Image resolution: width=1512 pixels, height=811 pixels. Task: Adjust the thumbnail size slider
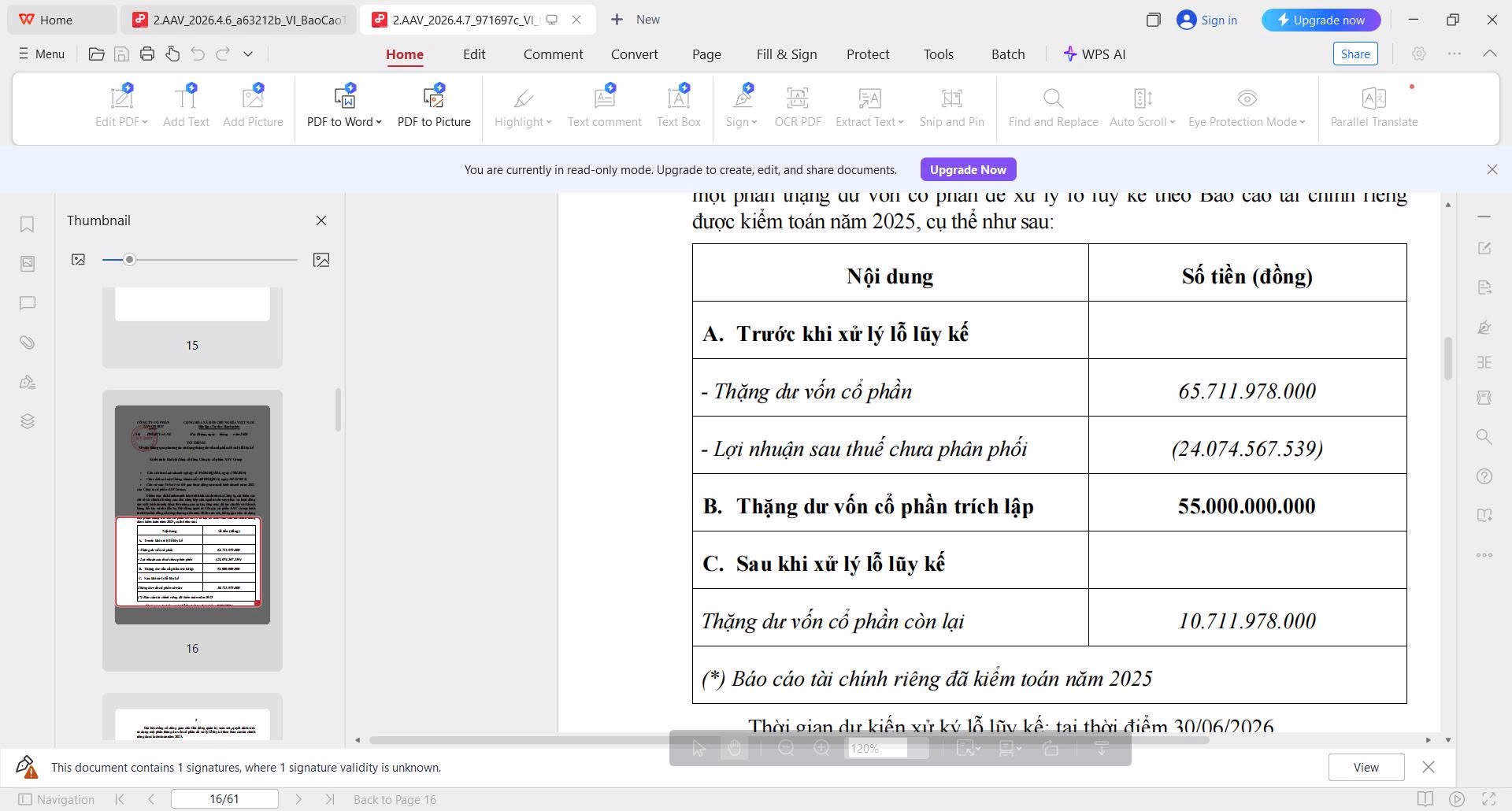(x=130, y=259)
